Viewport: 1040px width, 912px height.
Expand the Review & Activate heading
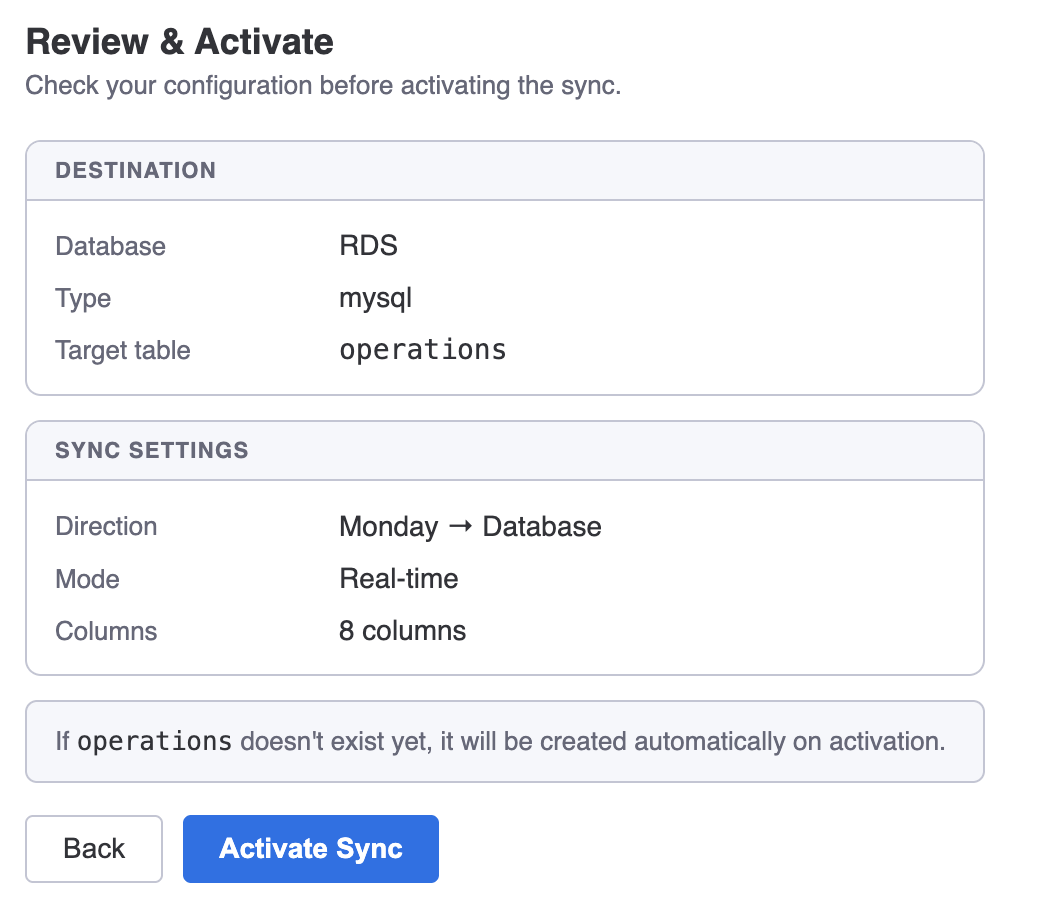(x=180, y=41)
